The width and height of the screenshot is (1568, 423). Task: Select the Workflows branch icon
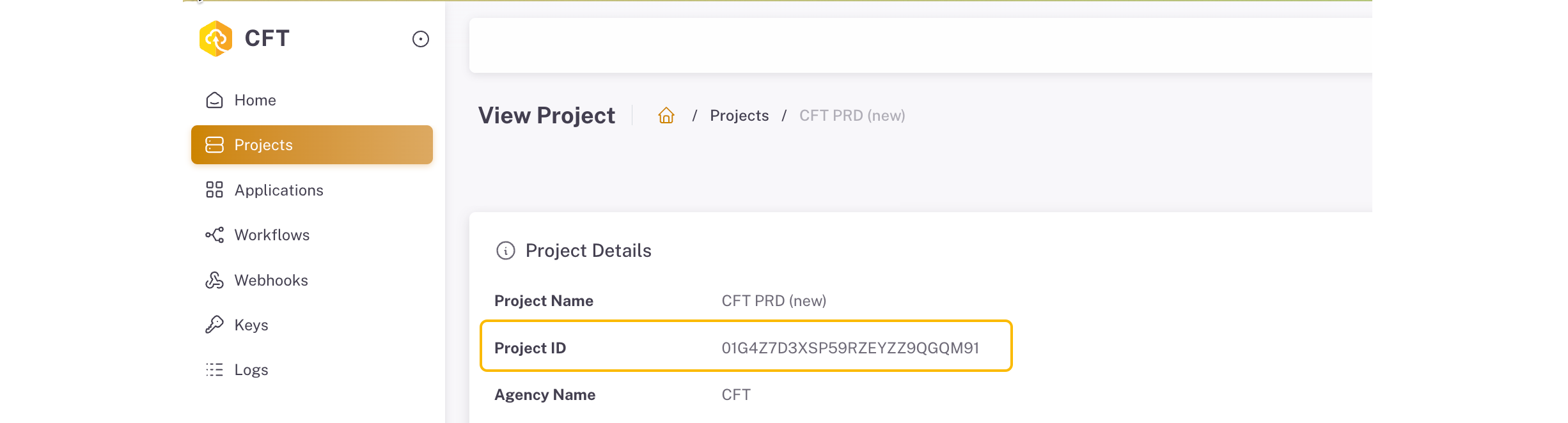coord(215,235)
